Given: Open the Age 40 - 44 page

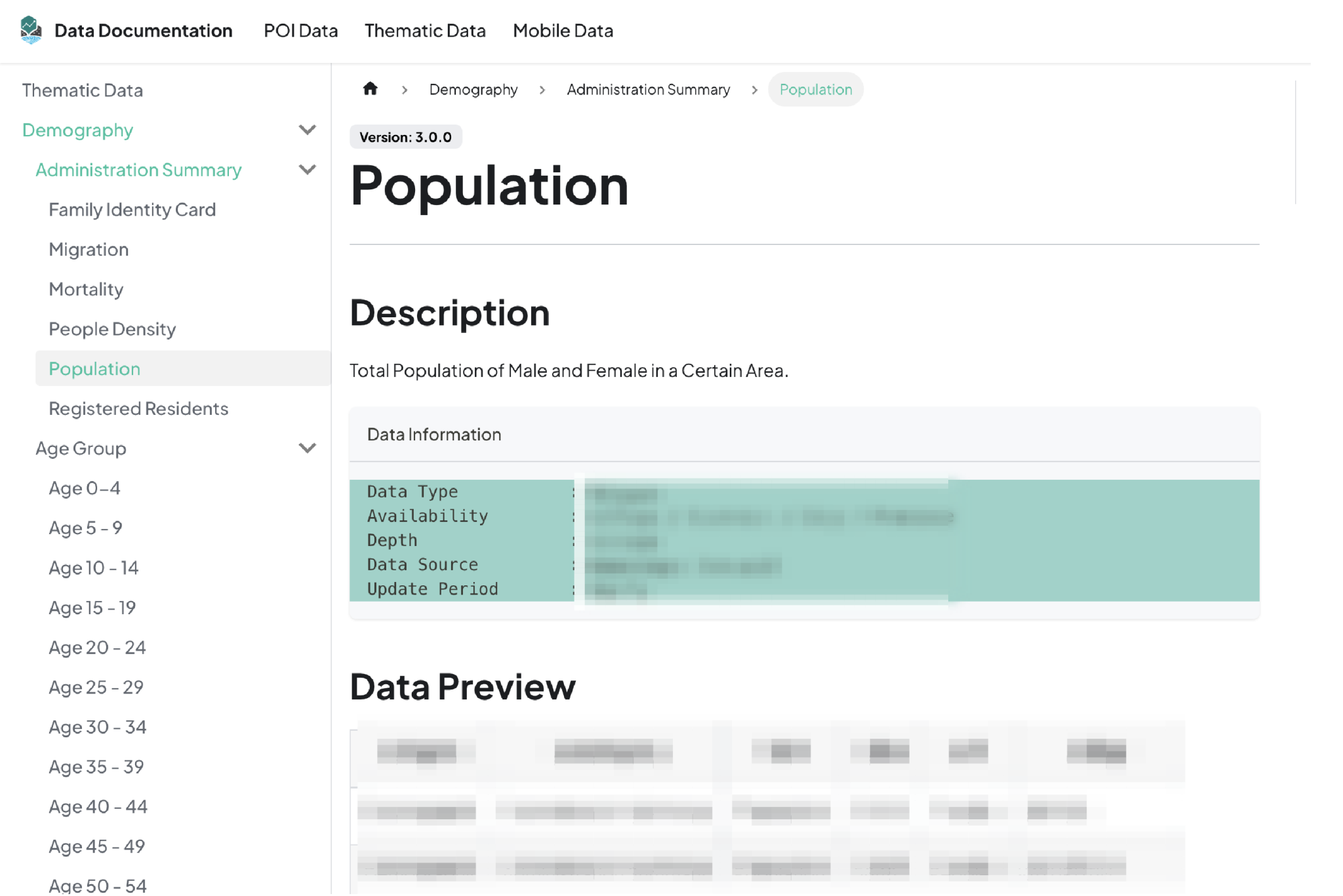Looking at the screenshot, I should (98, 806).
